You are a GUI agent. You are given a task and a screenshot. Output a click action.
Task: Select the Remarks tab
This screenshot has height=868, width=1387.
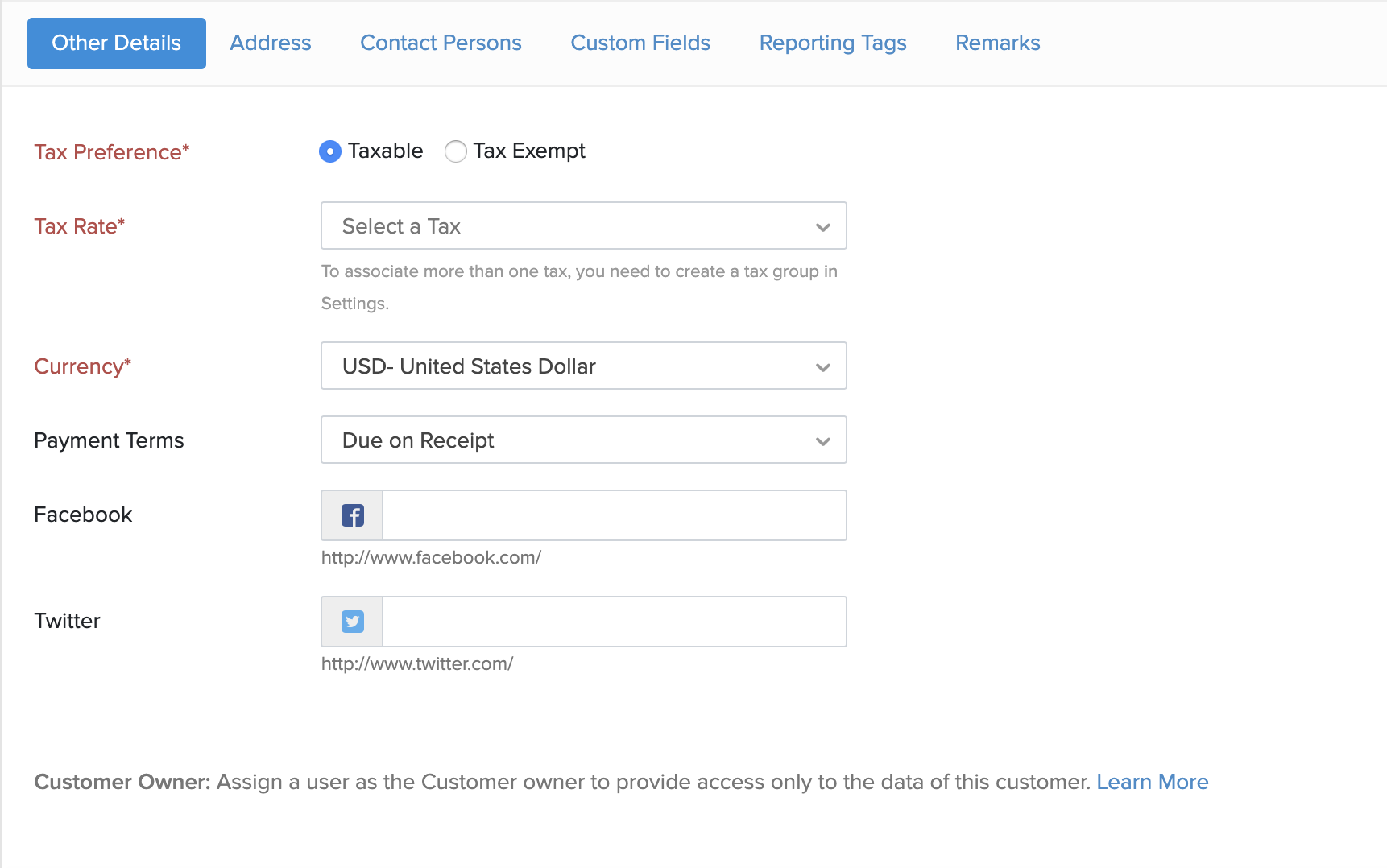click(997, 43)
